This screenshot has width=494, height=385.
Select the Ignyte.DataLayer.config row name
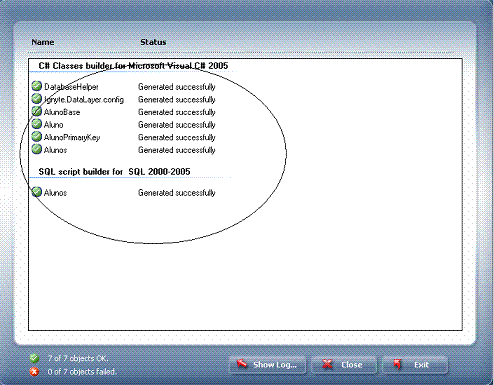click(84, 100)
